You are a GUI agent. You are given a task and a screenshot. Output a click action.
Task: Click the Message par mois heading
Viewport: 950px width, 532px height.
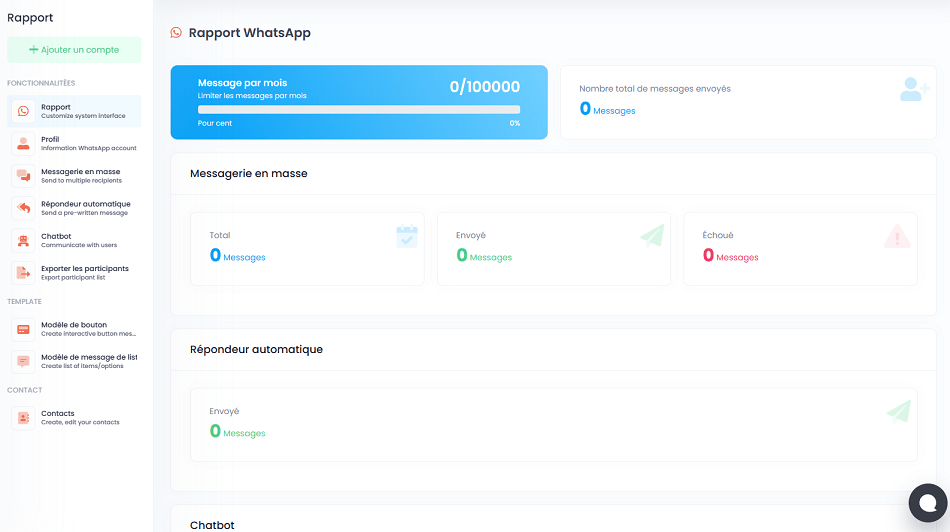click(x=242, y=83)
